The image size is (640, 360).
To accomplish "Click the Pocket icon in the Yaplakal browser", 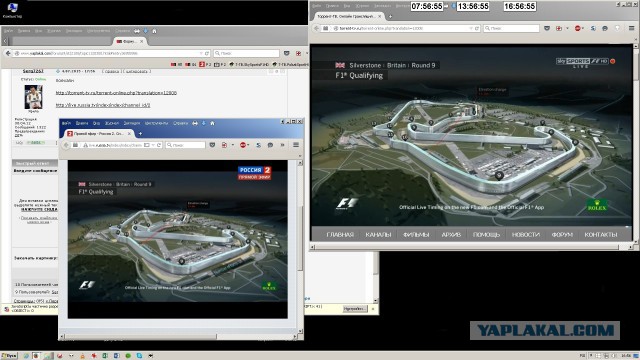I will (x=287, y=53).
